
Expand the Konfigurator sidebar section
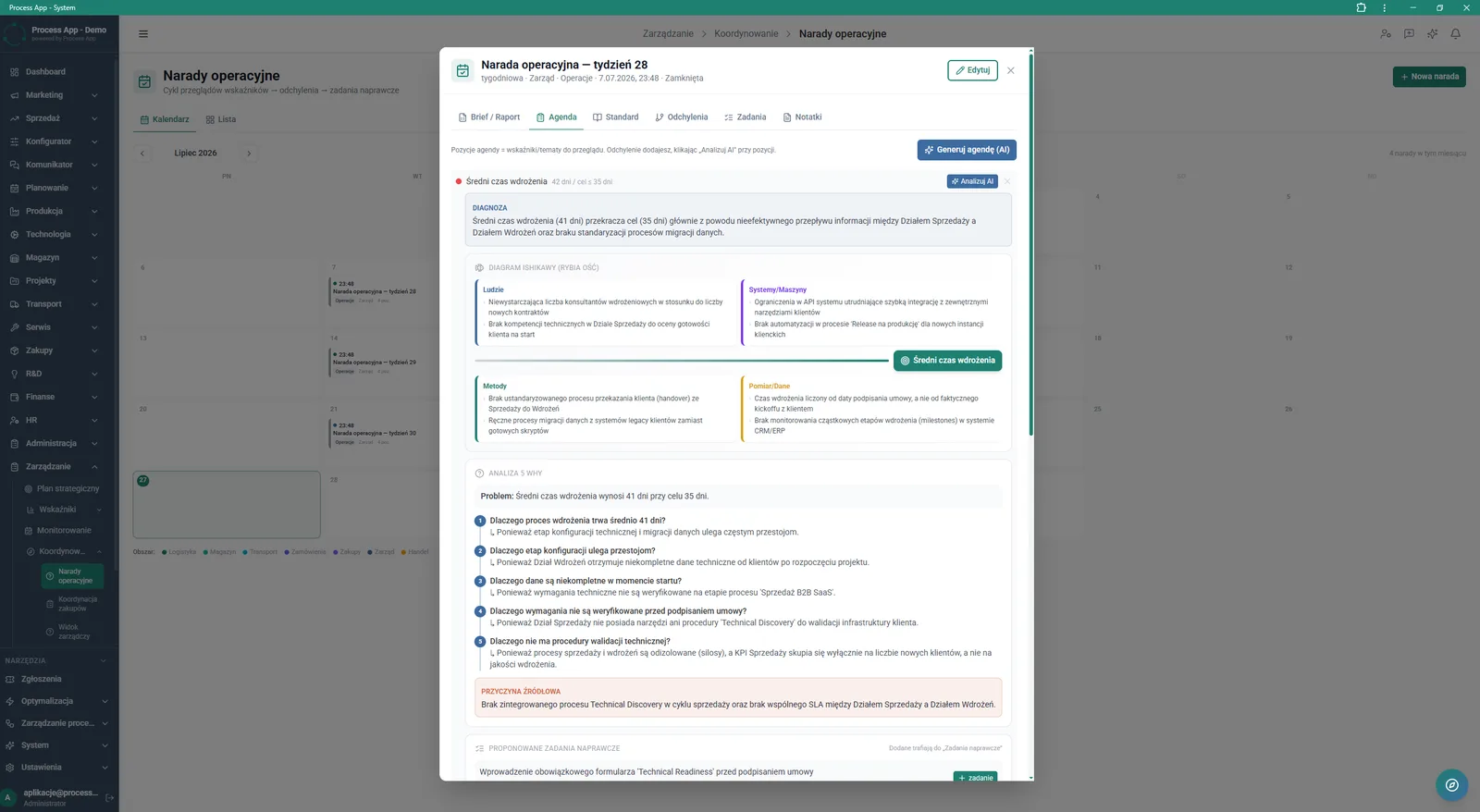pos(94,141)
